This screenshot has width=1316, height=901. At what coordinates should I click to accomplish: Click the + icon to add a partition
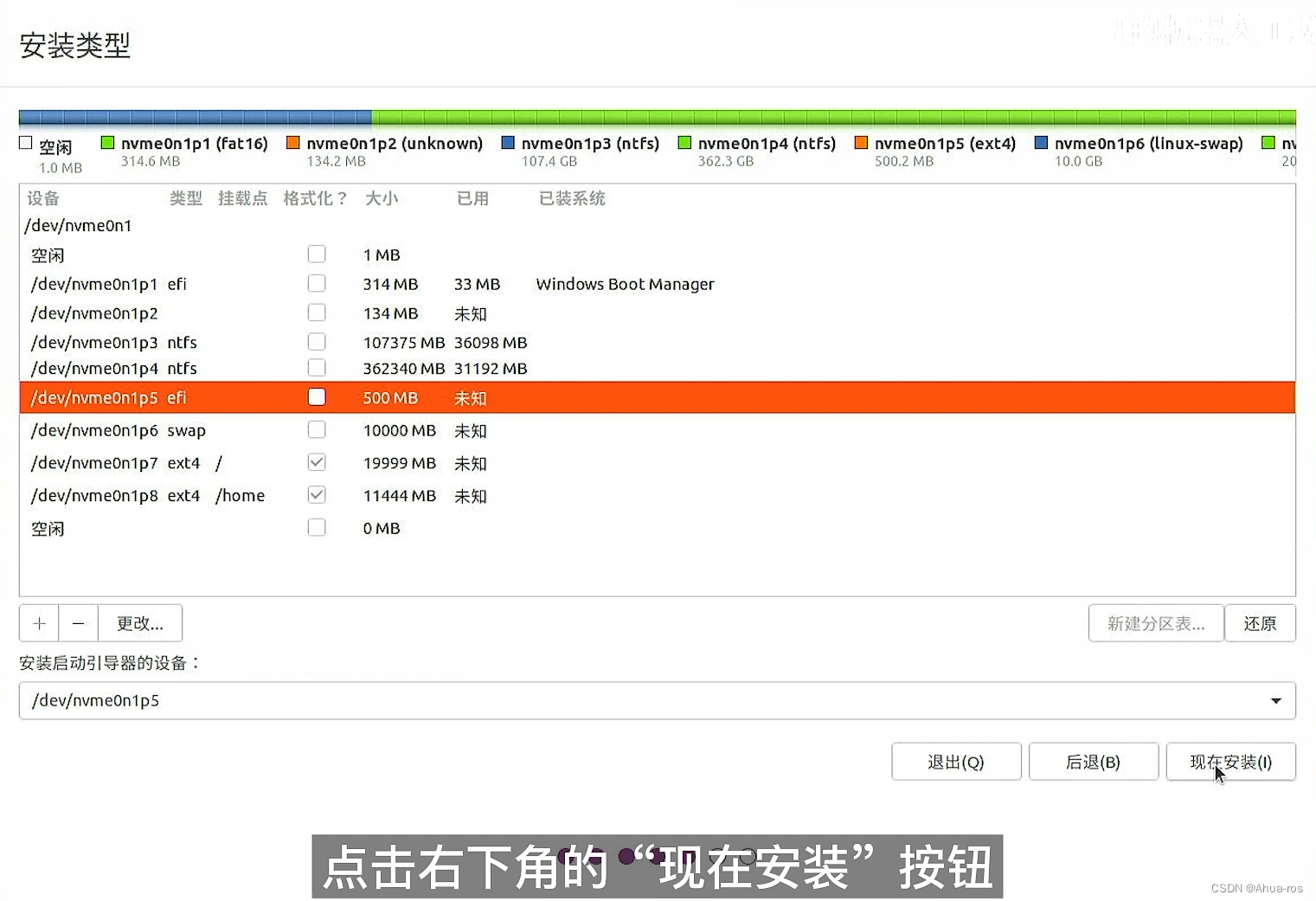pos(38,622)
